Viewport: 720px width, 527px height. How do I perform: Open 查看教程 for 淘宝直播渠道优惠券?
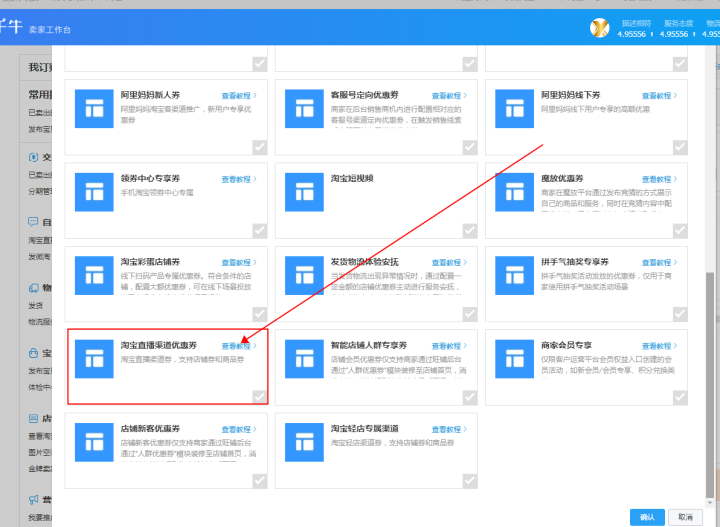pos(239,346)
